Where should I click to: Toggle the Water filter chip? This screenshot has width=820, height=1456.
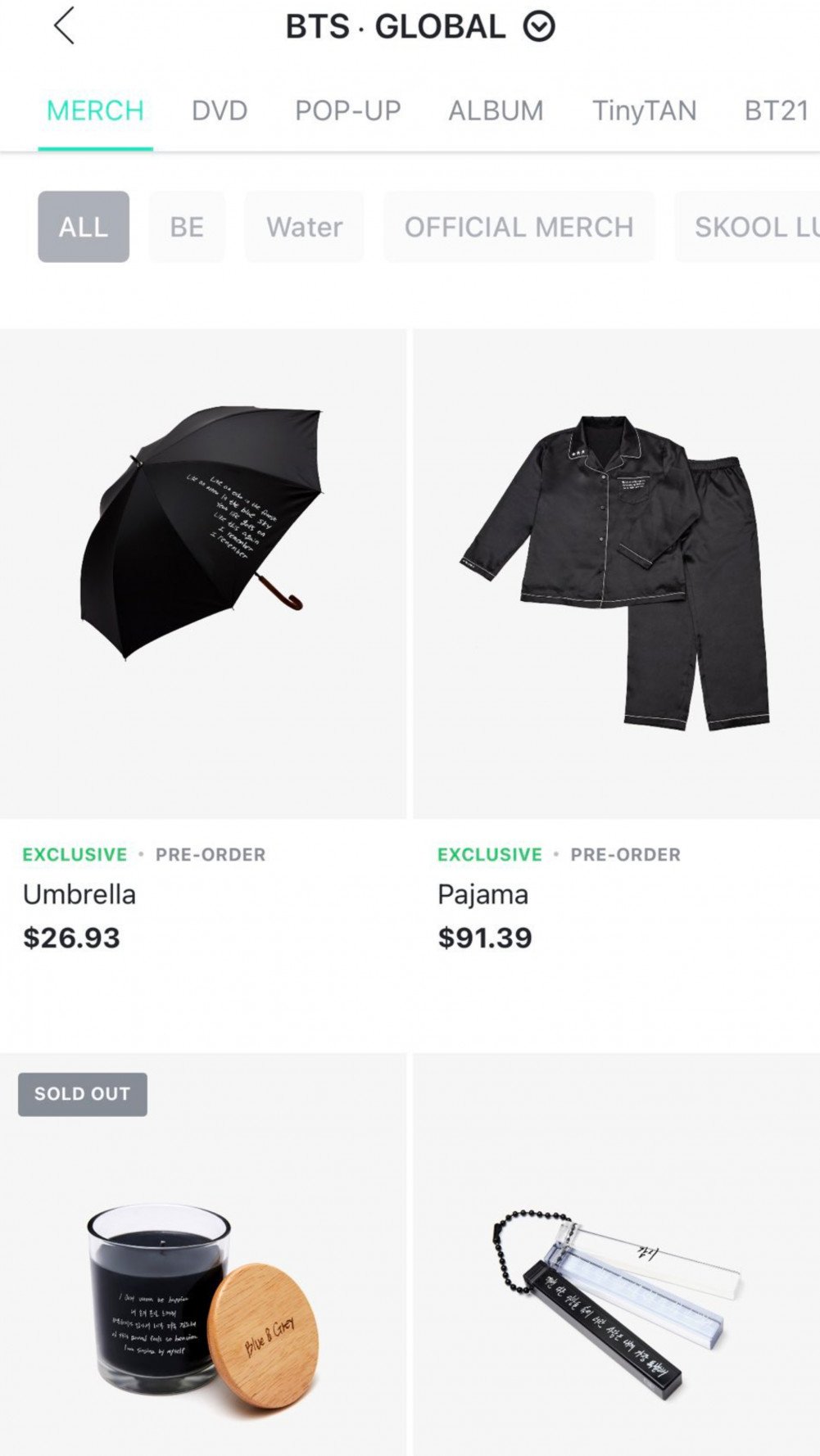(304, 227)
